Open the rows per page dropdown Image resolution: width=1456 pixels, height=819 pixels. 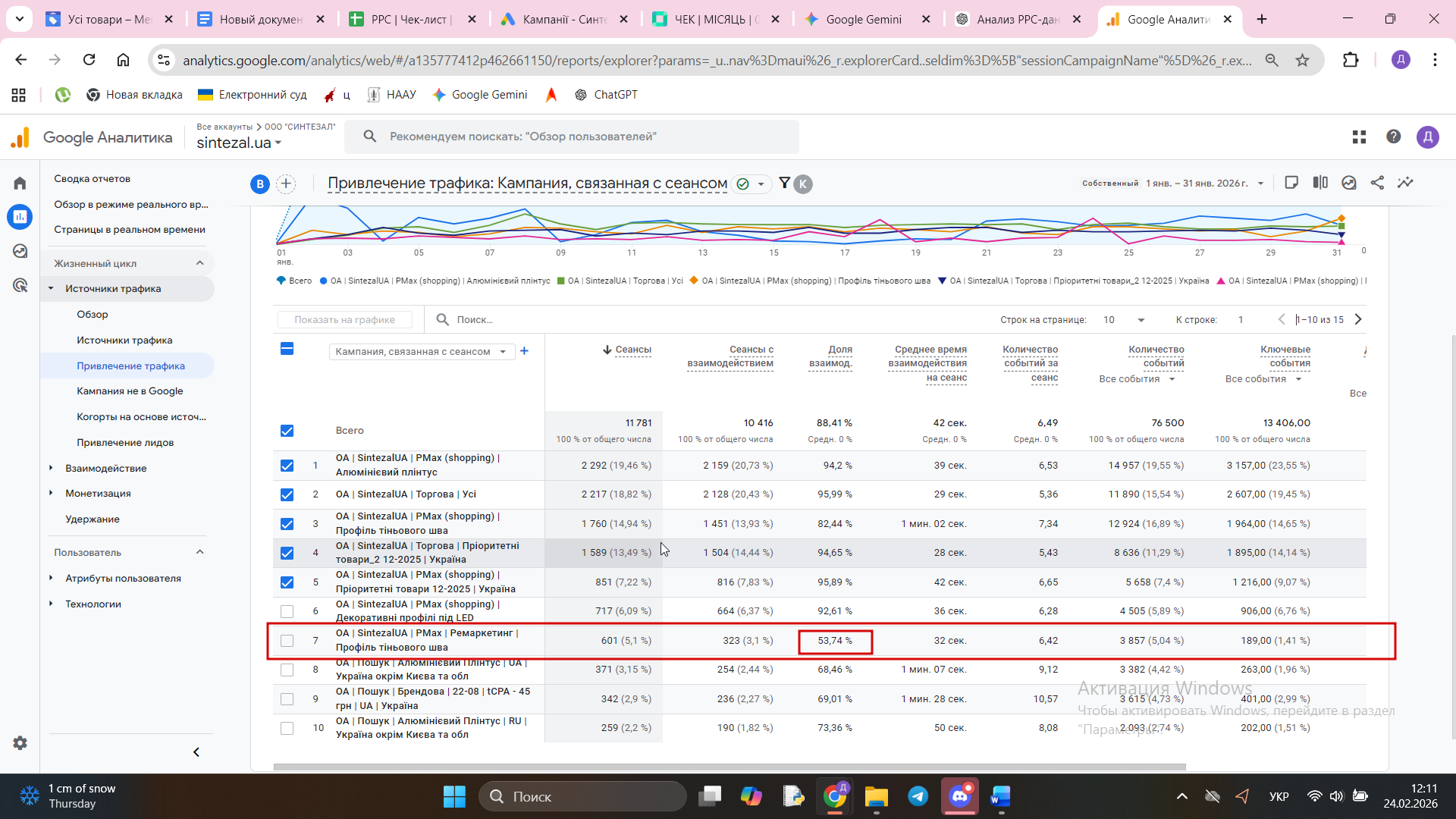coord(1124,320)
